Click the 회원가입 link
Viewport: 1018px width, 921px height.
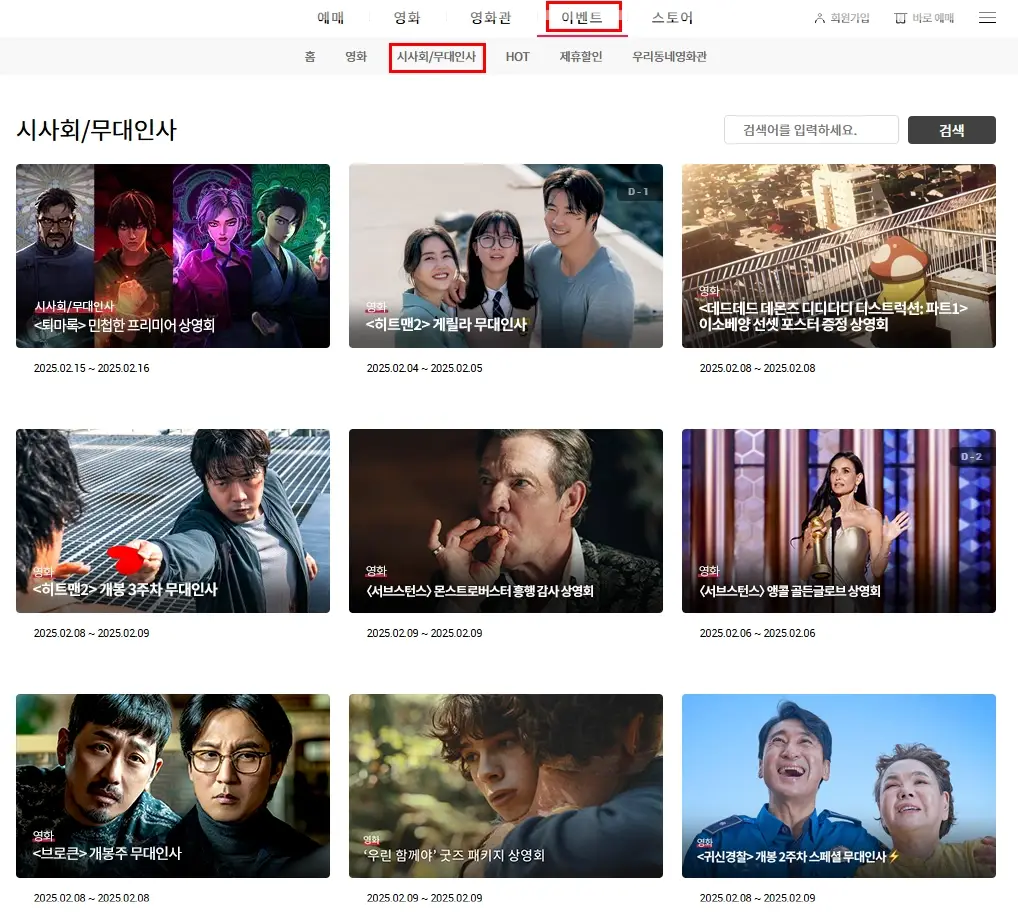click(850, 18)
